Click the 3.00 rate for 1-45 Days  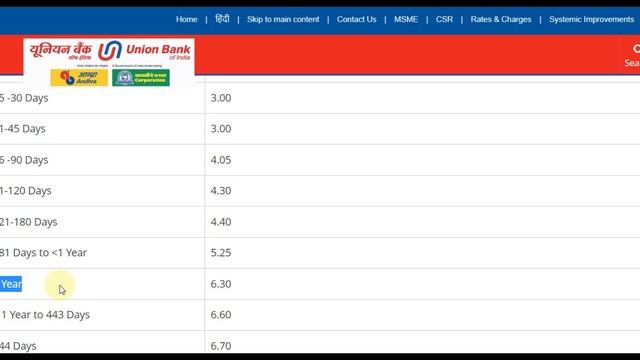[221, 129]
